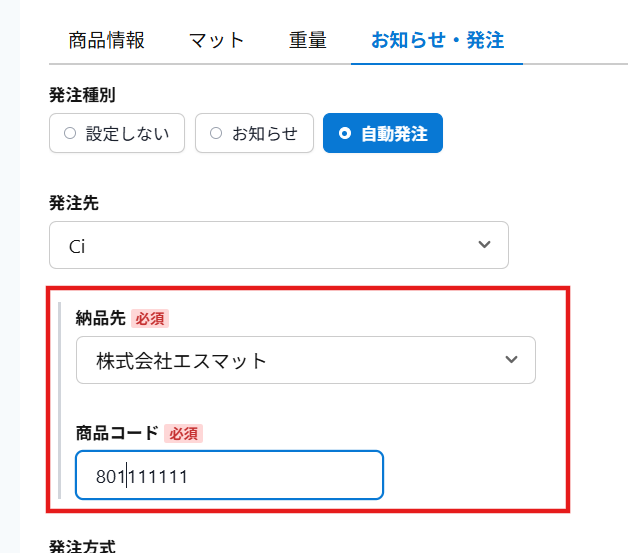628x553 pixels.
Task: Click the 必須 badge beside 商品コード
Action: (x=184, y=433)
